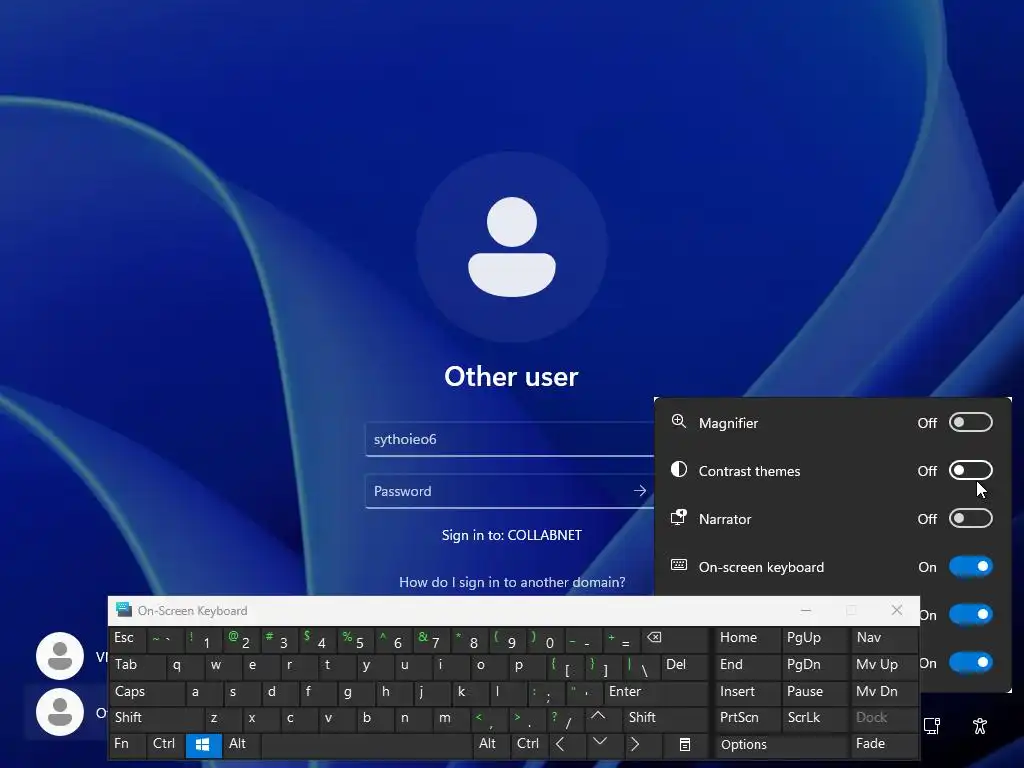
Task: Click the password submit arrow
Action: tap(640, 491)
